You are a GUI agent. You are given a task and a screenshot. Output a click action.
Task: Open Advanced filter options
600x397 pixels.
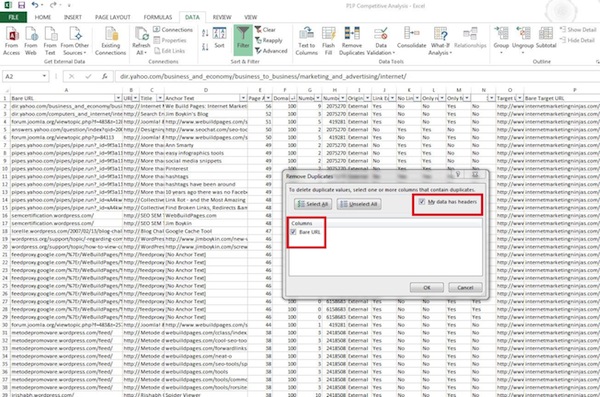[271, 51]
